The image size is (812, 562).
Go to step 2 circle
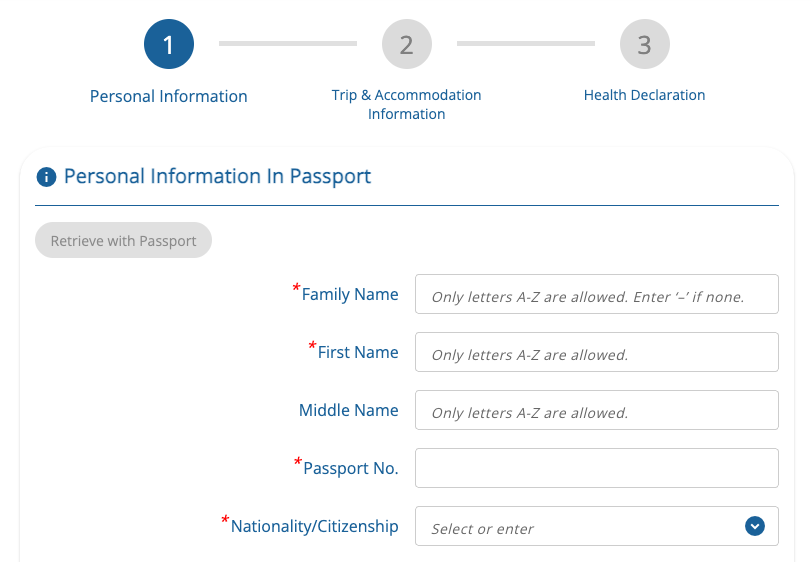tap(406, 45)
